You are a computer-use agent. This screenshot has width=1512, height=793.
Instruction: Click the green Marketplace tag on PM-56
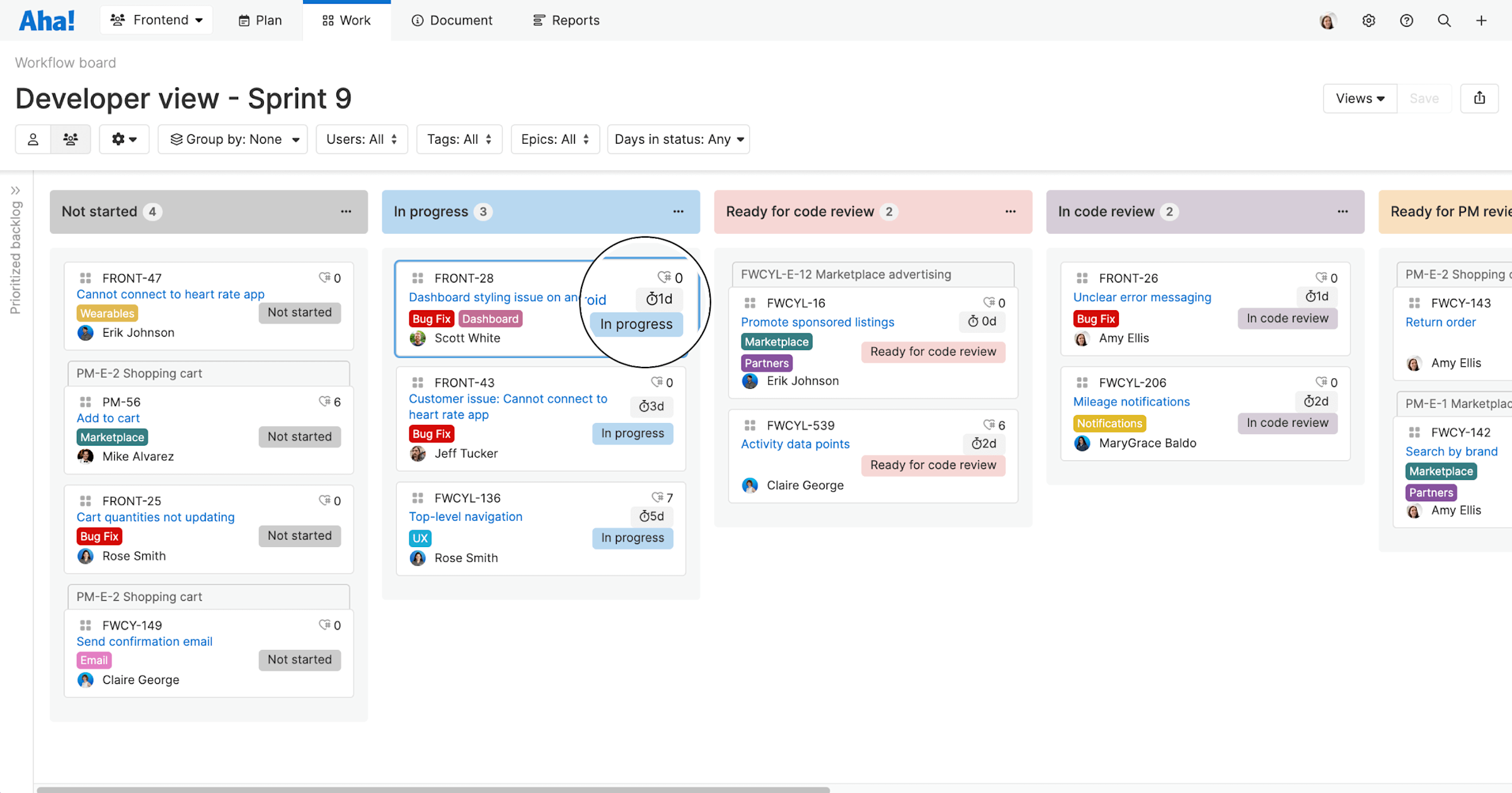tap(112, 436)
